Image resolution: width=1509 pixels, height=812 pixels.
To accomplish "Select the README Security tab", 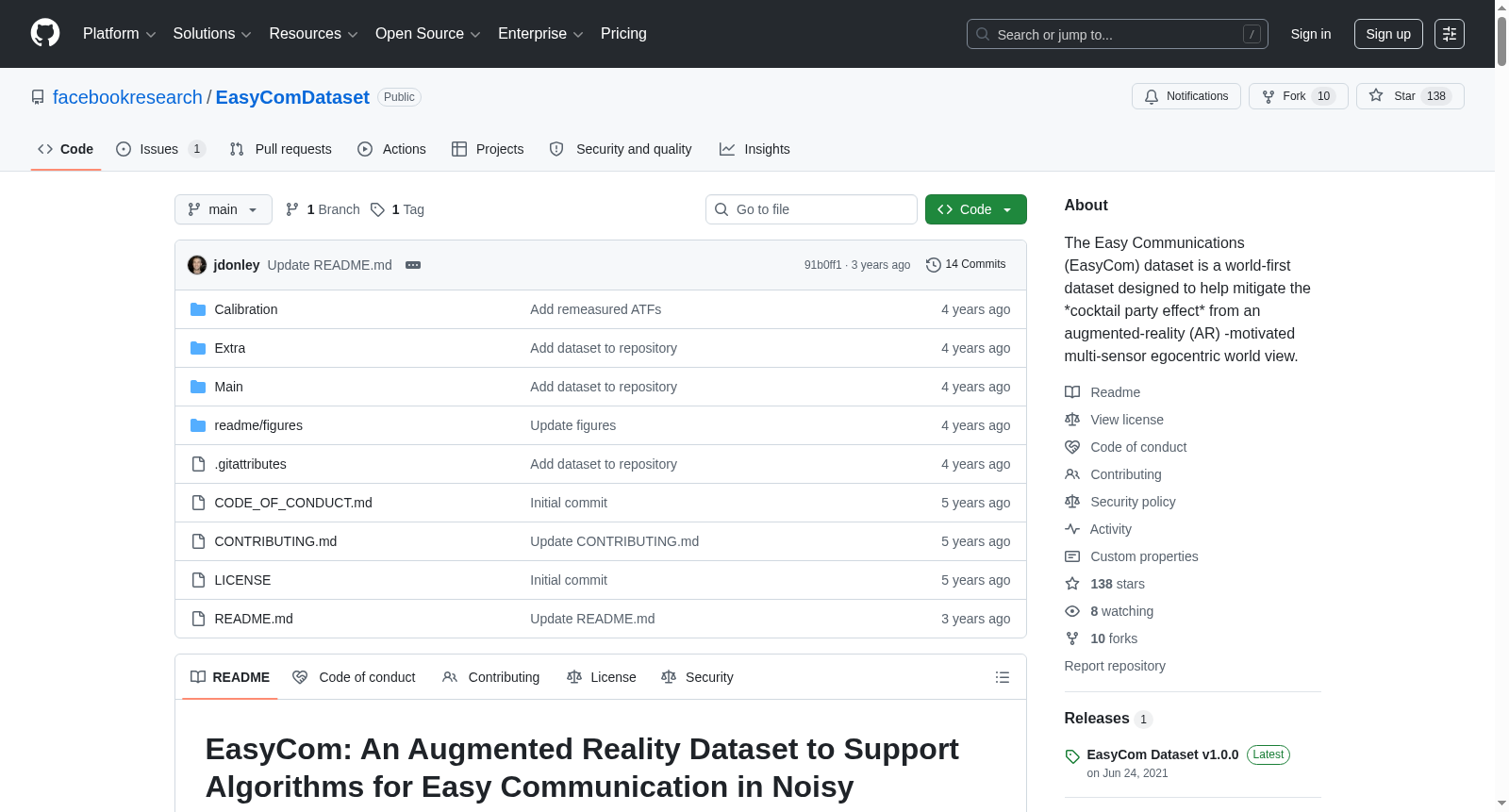I will tap(697, 677).
